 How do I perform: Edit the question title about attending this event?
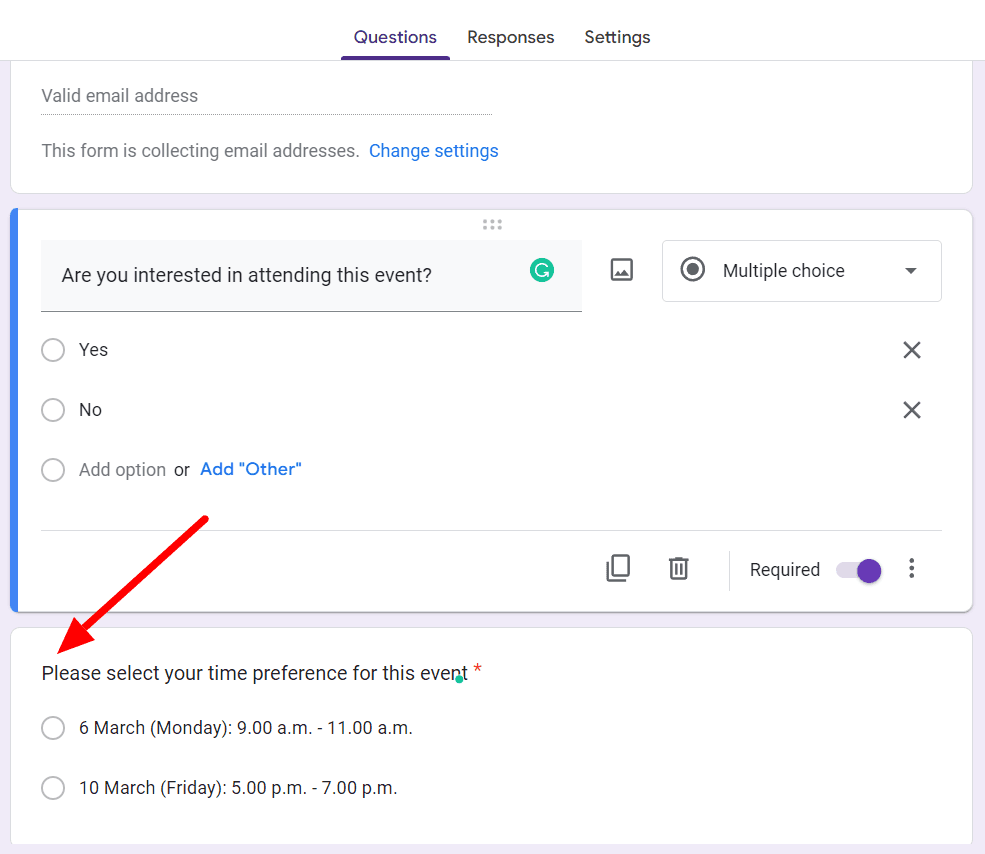point(311,275)
